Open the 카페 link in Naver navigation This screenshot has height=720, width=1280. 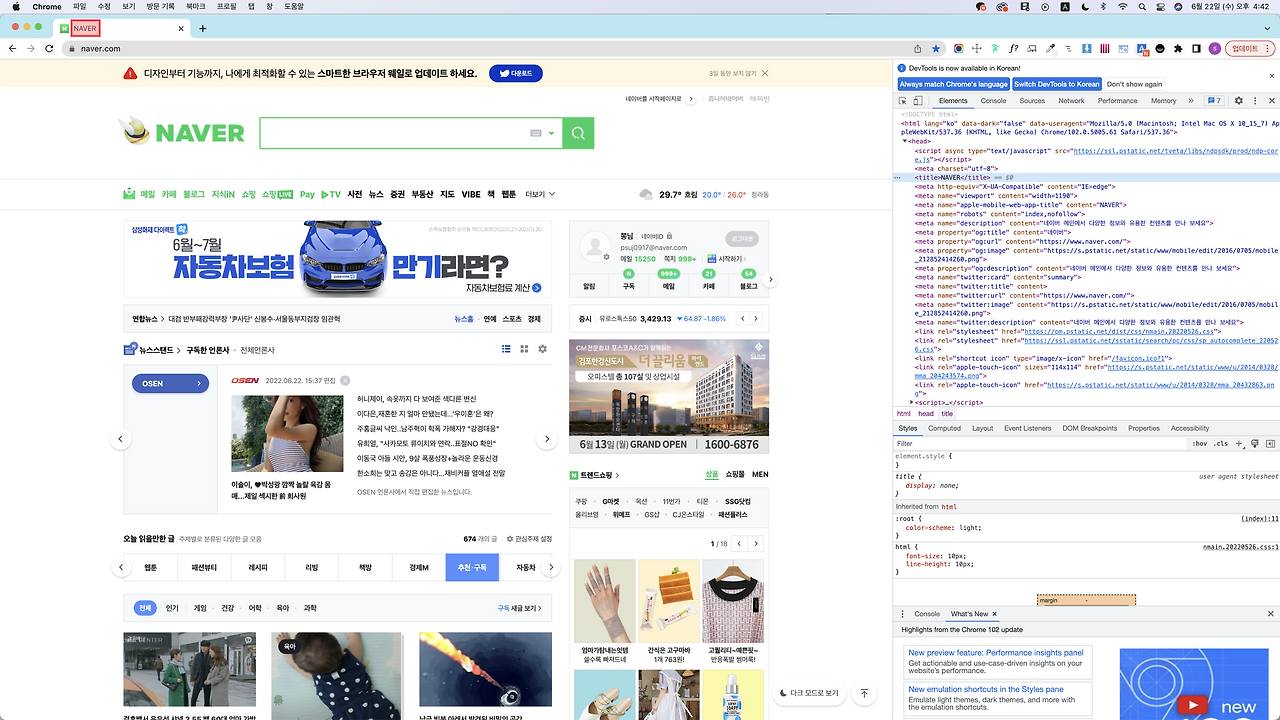[x=169, y=194]
